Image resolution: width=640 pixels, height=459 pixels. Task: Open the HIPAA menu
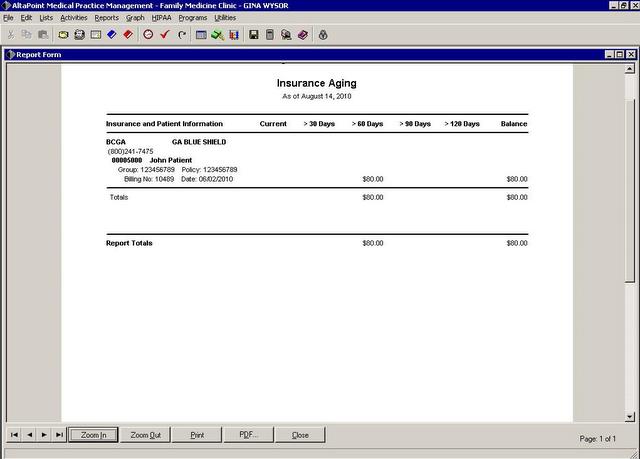(x=162, y=18)
